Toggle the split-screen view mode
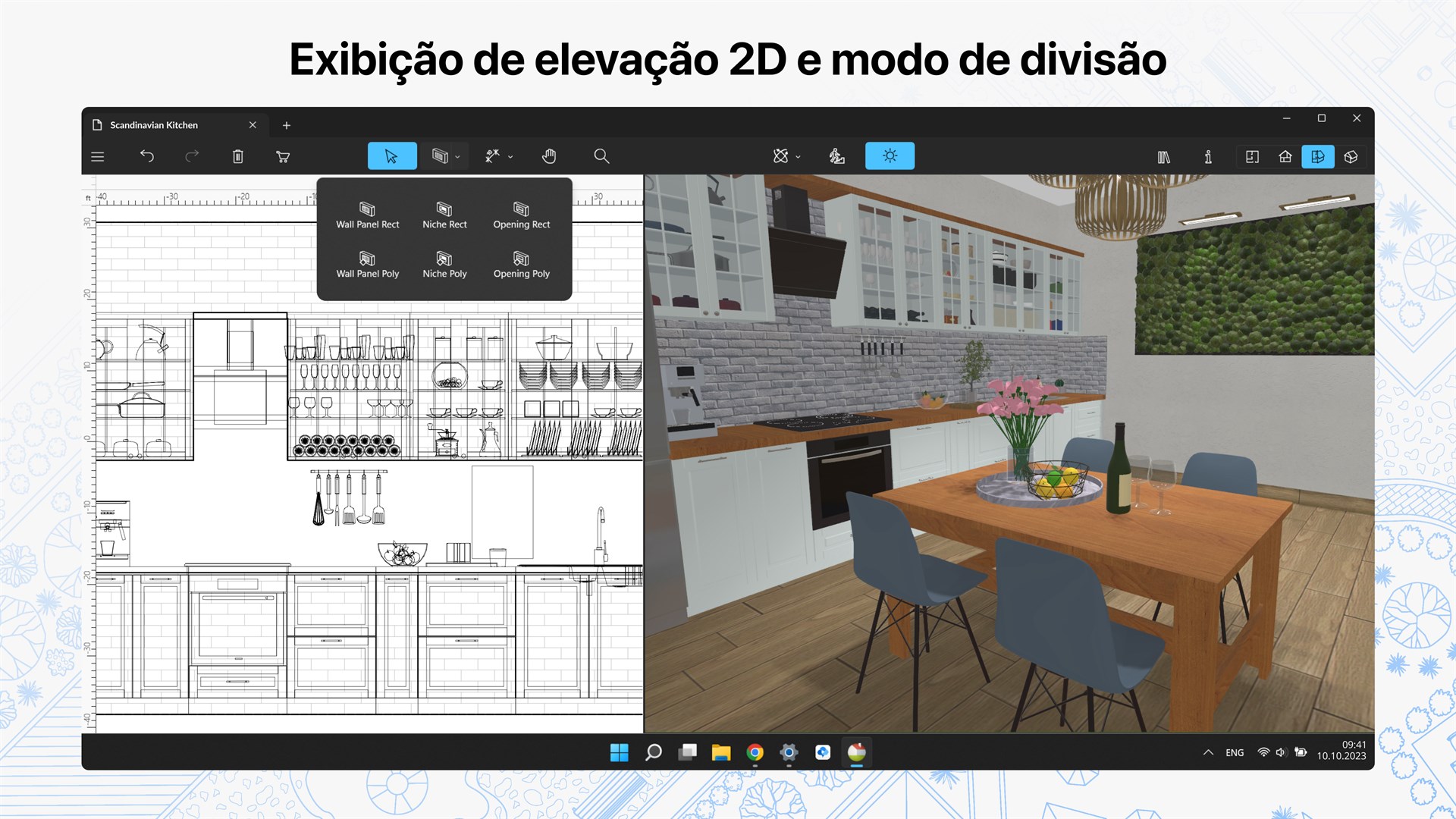This screenshot has height=819, width=1456. point(1318,157)
